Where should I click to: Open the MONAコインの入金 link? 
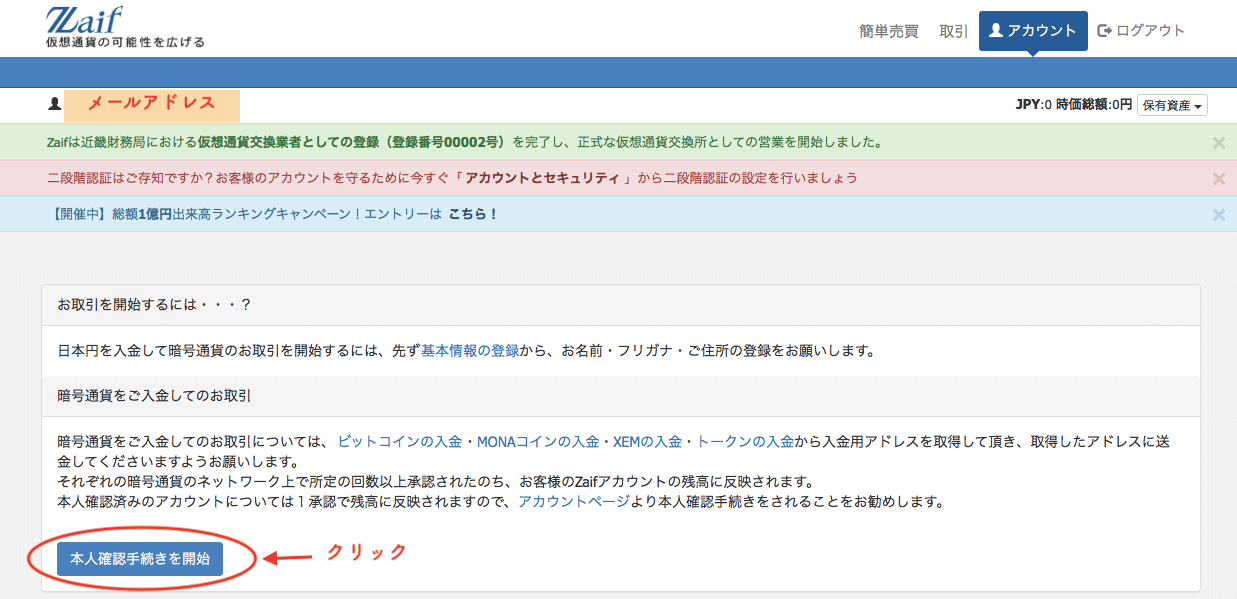point(537,441)
